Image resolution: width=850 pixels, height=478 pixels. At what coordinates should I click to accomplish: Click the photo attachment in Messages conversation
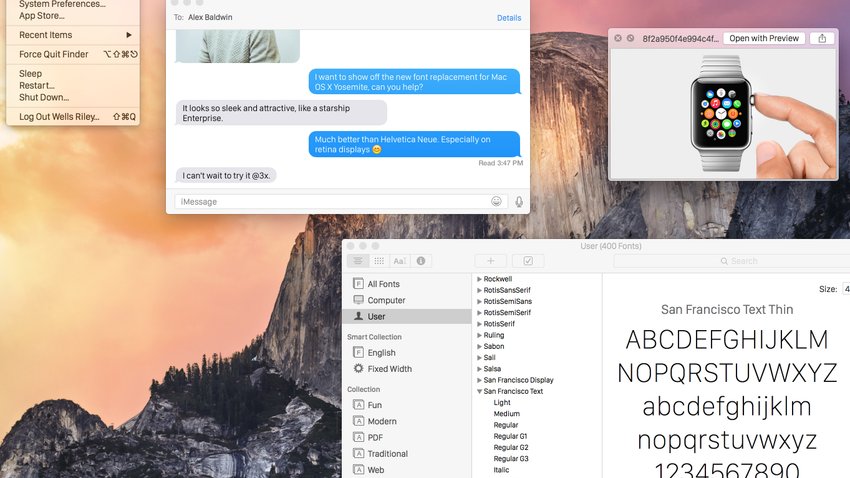coord(237,46)
